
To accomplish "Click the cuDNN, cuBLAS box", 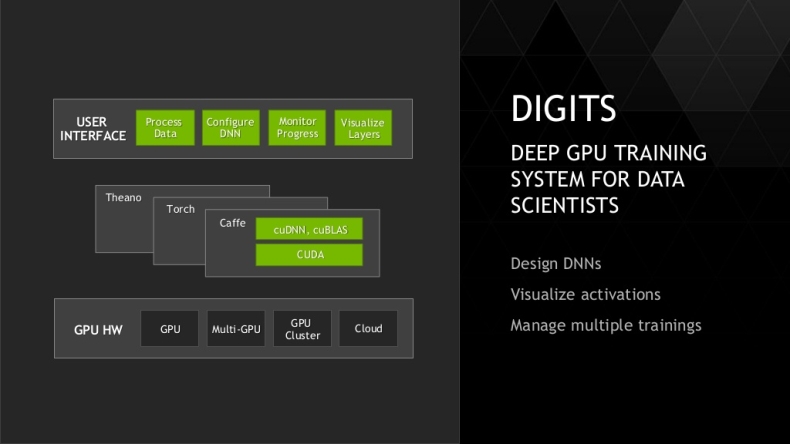I will (309, 229).
